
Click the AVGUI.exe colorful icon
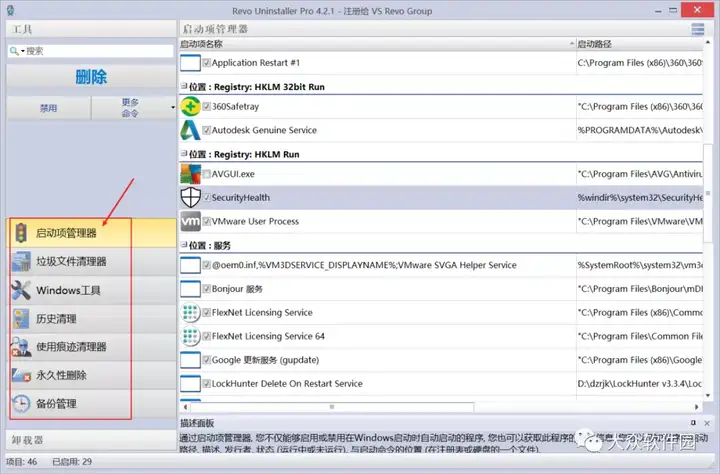tap(190, 174)
